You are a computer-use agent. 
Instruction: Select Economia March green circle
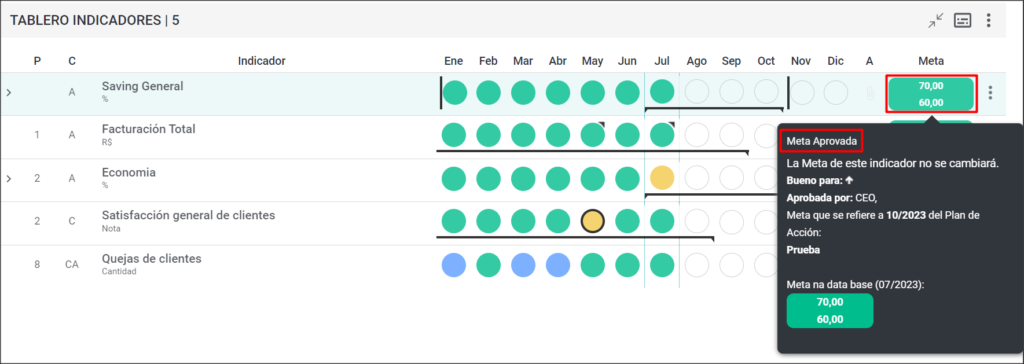tap(523, 178)
